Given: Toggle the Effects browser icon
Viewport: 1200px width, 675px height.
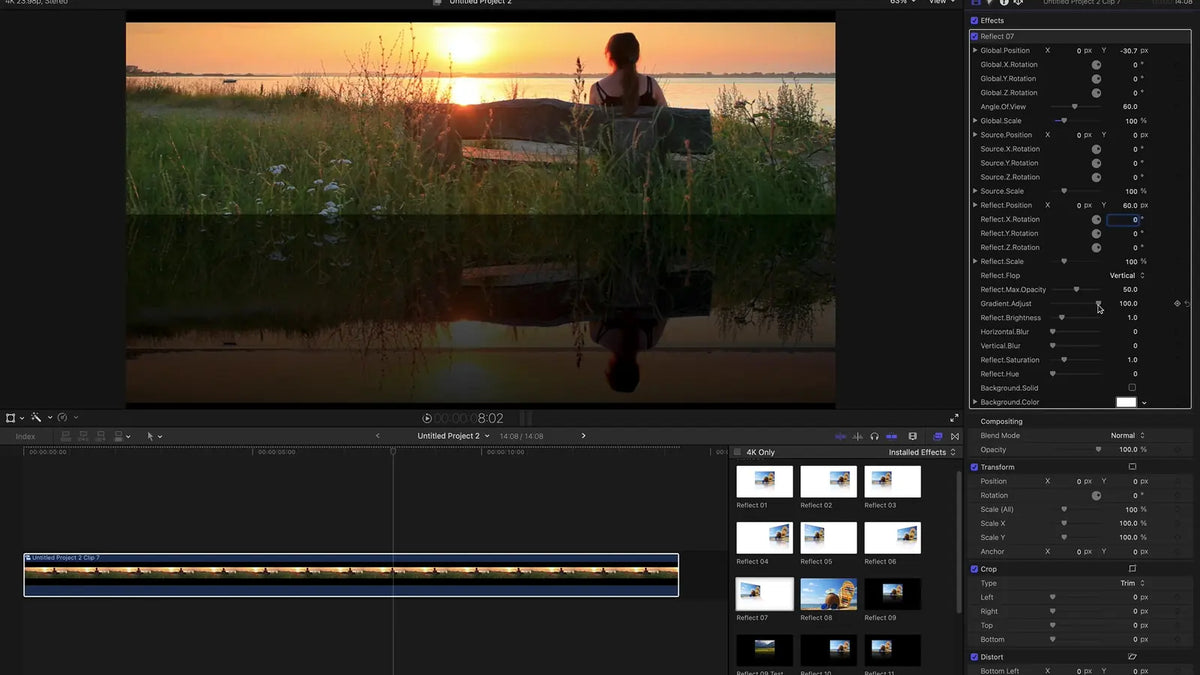Looking at the screenshot, I should [938, 436].
